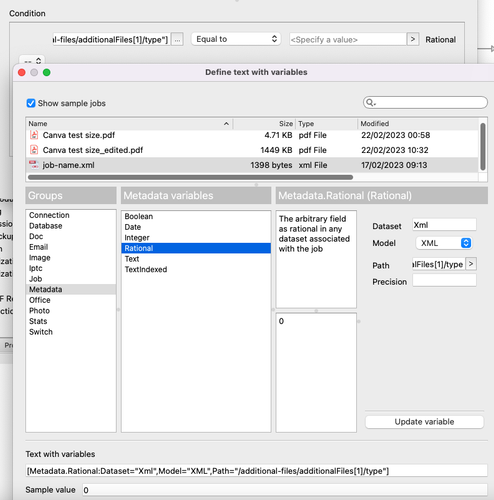Image resolution: width=494 pixels, height=500 pixels.
Task: Select the Switch group
Action: click(71, 332)
